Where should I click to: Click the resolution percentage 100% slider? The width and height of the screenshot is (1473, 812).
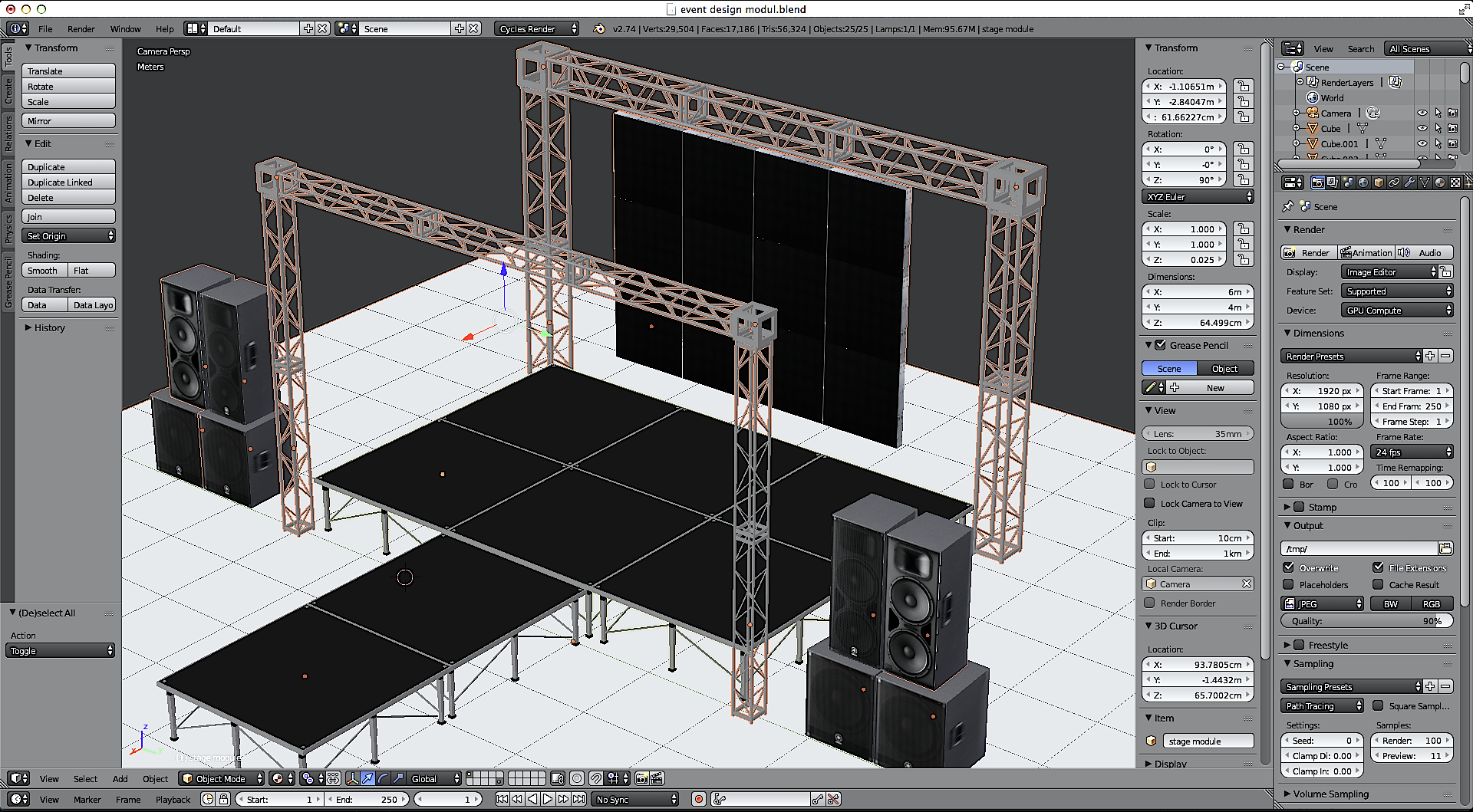point(1322,421)
